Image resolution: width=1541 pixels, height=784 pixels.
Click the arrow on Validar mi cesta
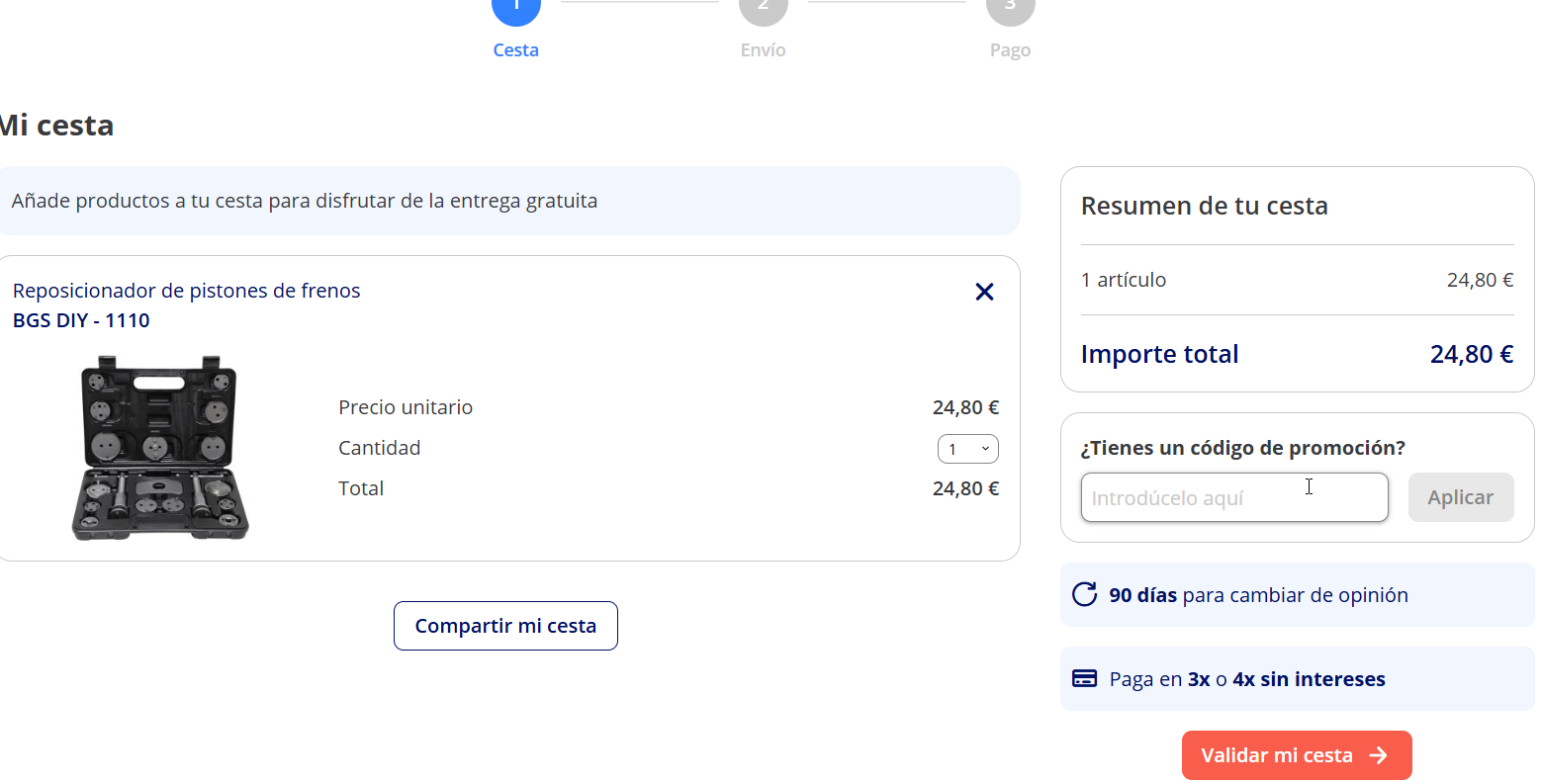[1379, 755]
